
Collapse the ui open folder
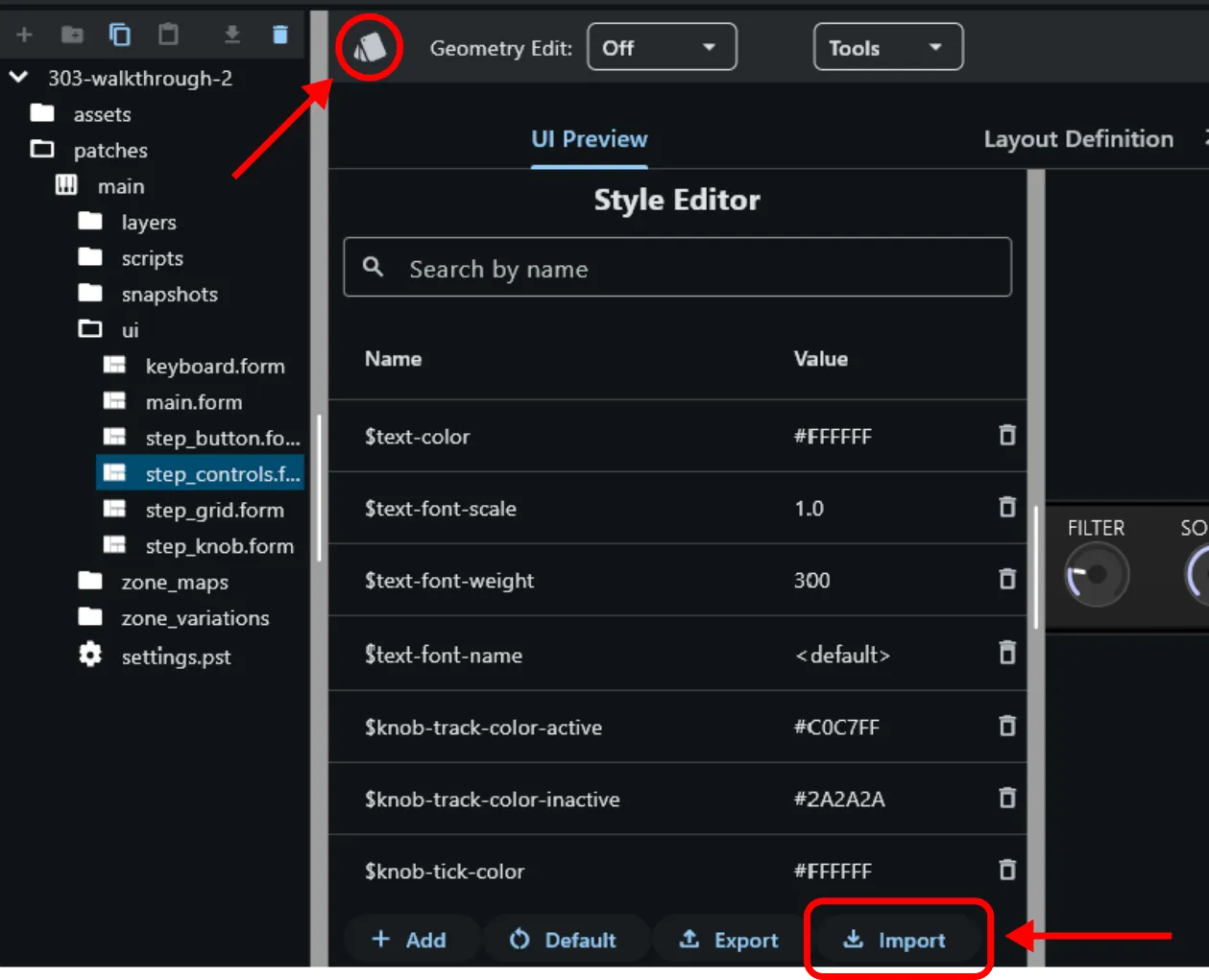point(90,329)
